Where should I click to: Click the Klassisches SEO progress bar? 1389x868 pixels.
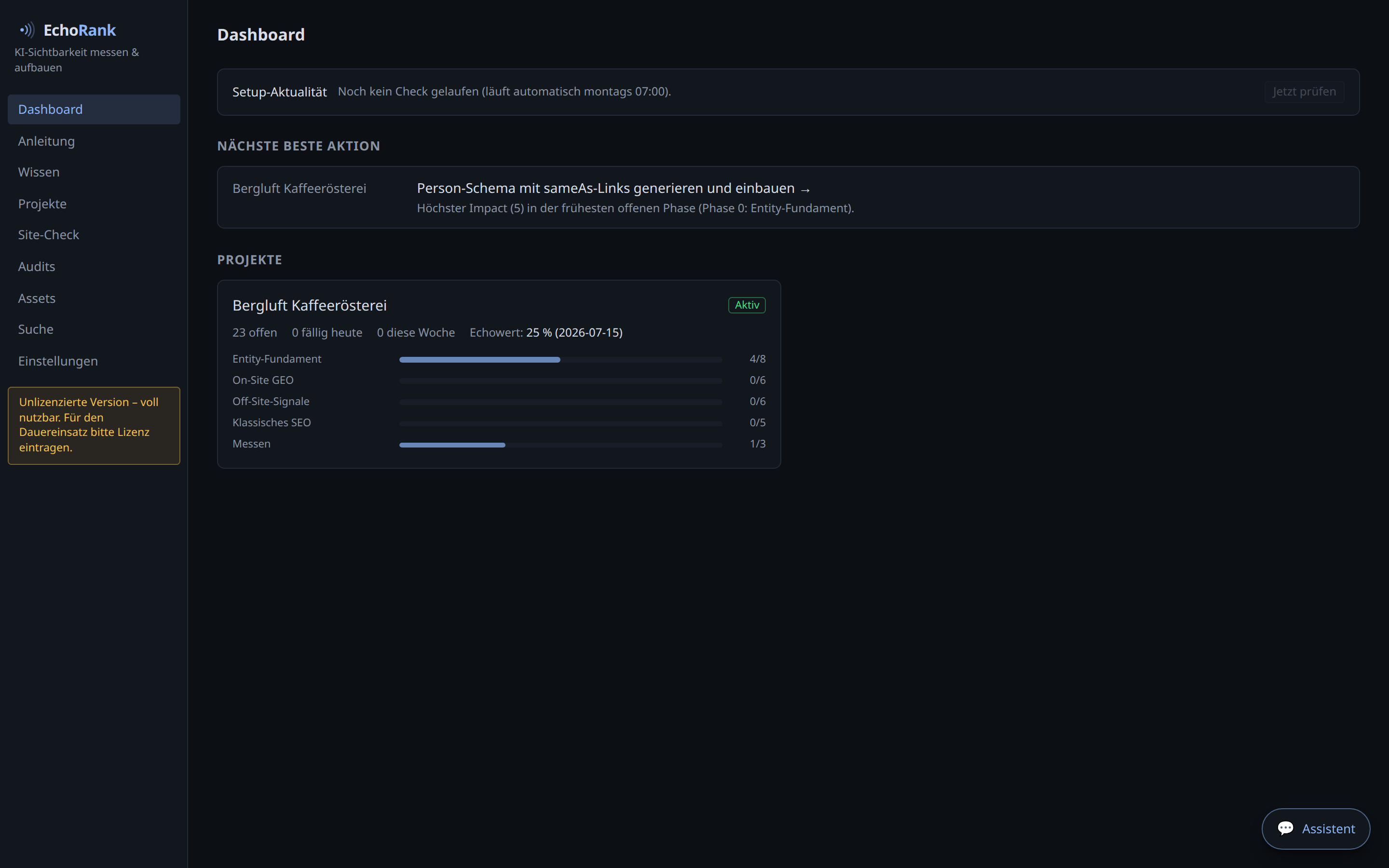point(561,424)
